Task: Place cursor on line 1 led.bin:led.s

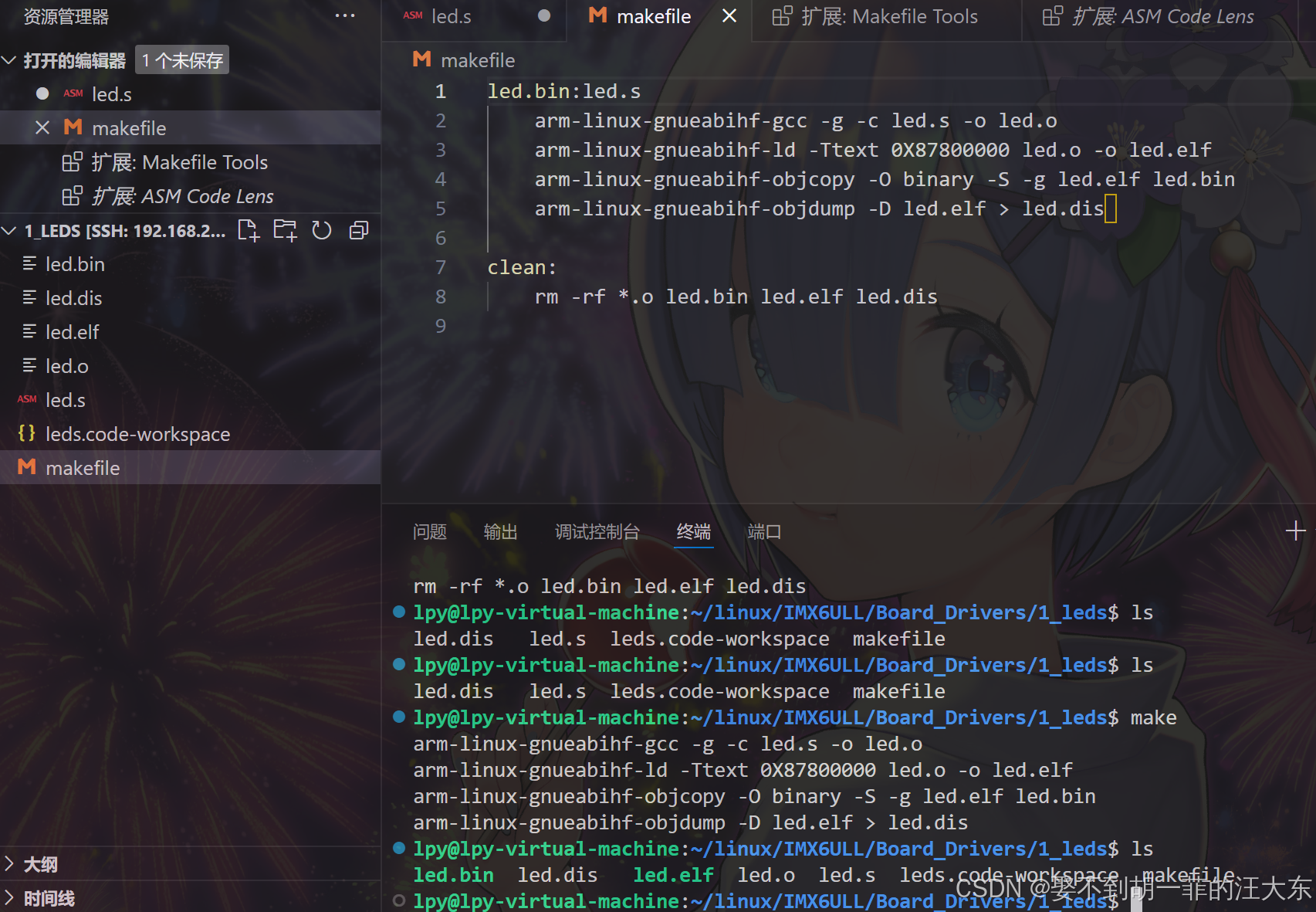Action: [x=564, y=91]
